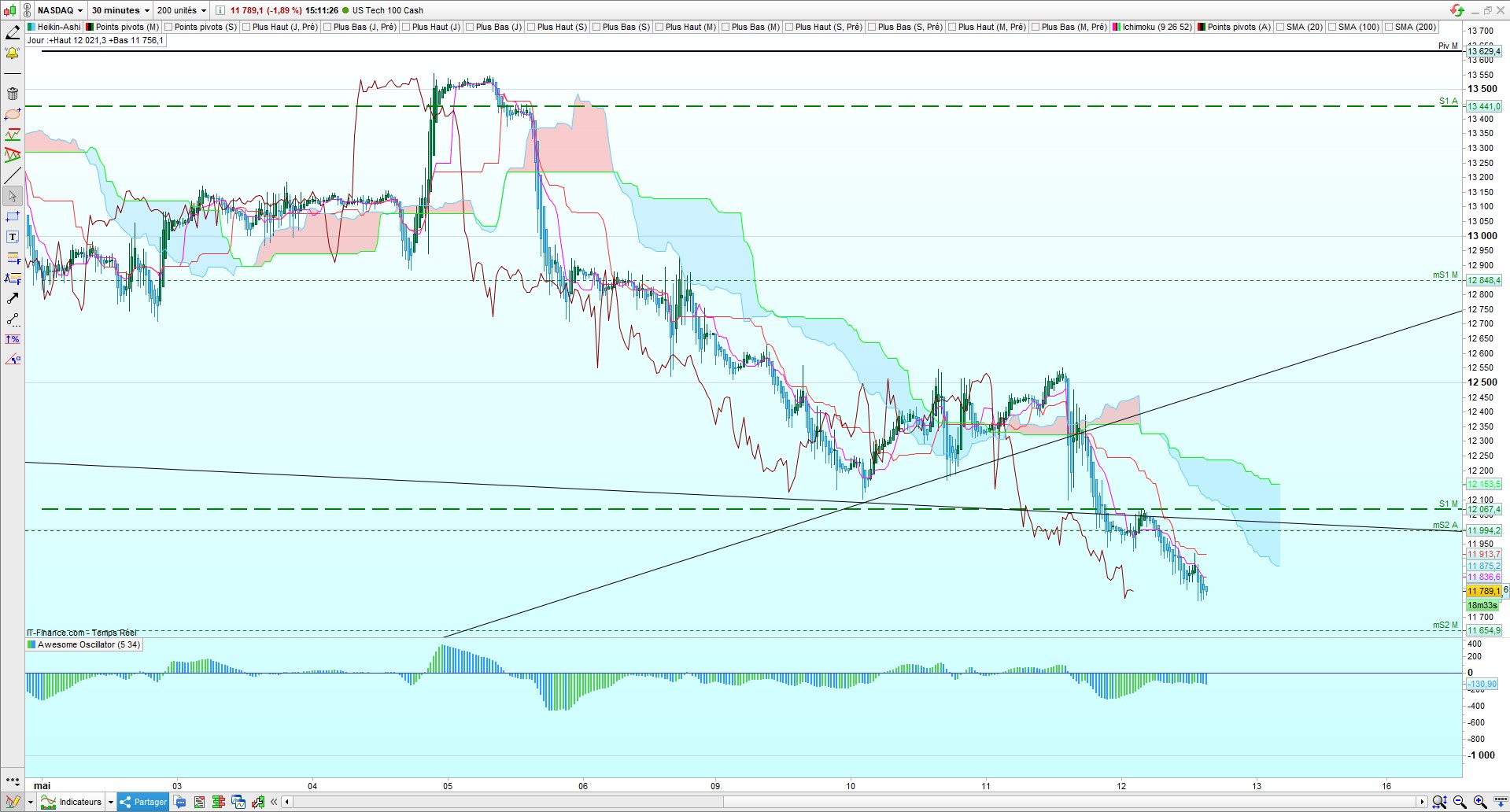Toggle the SMA (200) indicator checkbox
This screenshot has width=1510, height=812.
coord(1409,27)
